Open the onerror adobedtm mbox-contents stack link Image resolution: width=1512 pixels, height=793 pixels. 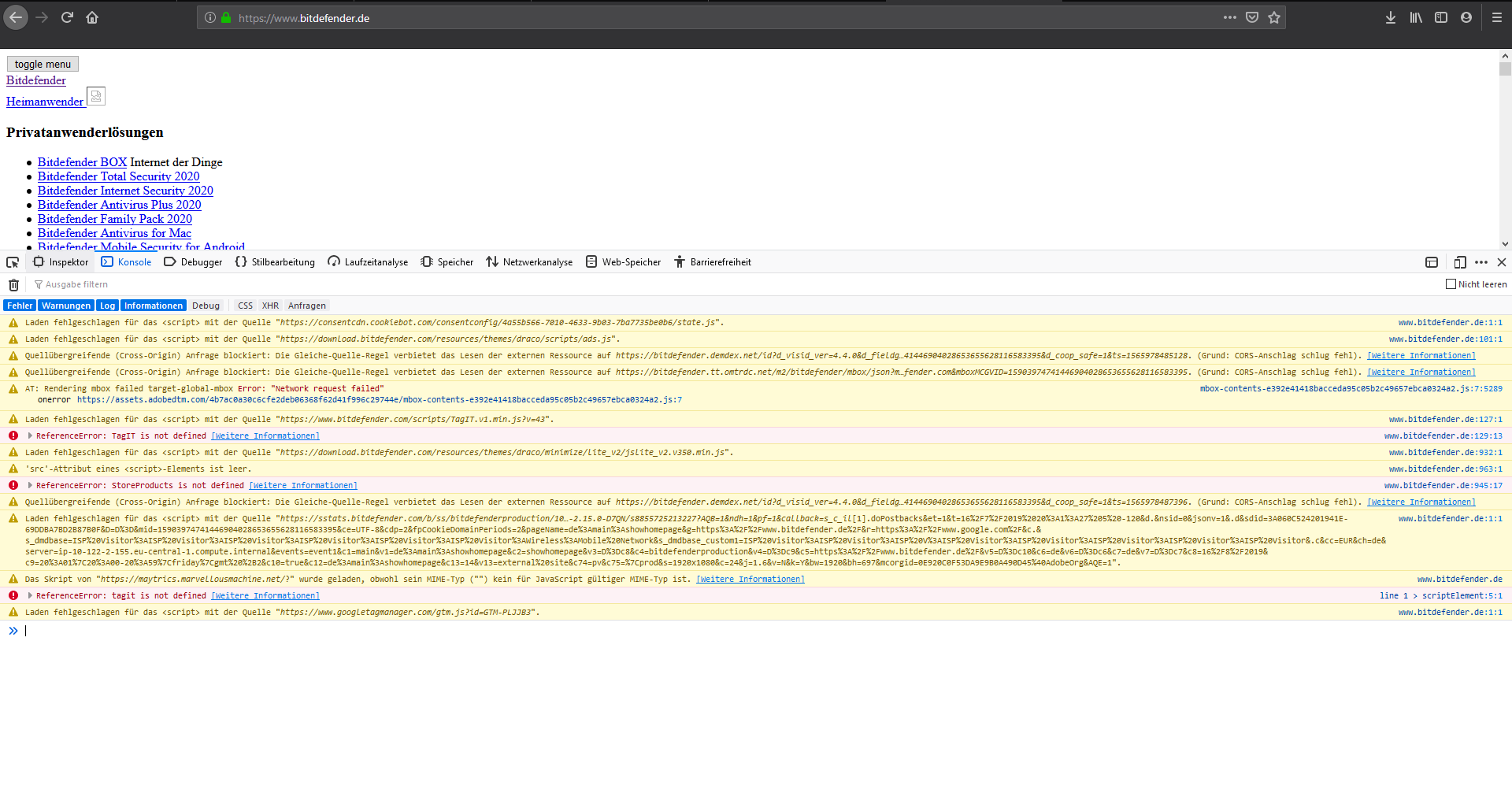click(380, 399)
